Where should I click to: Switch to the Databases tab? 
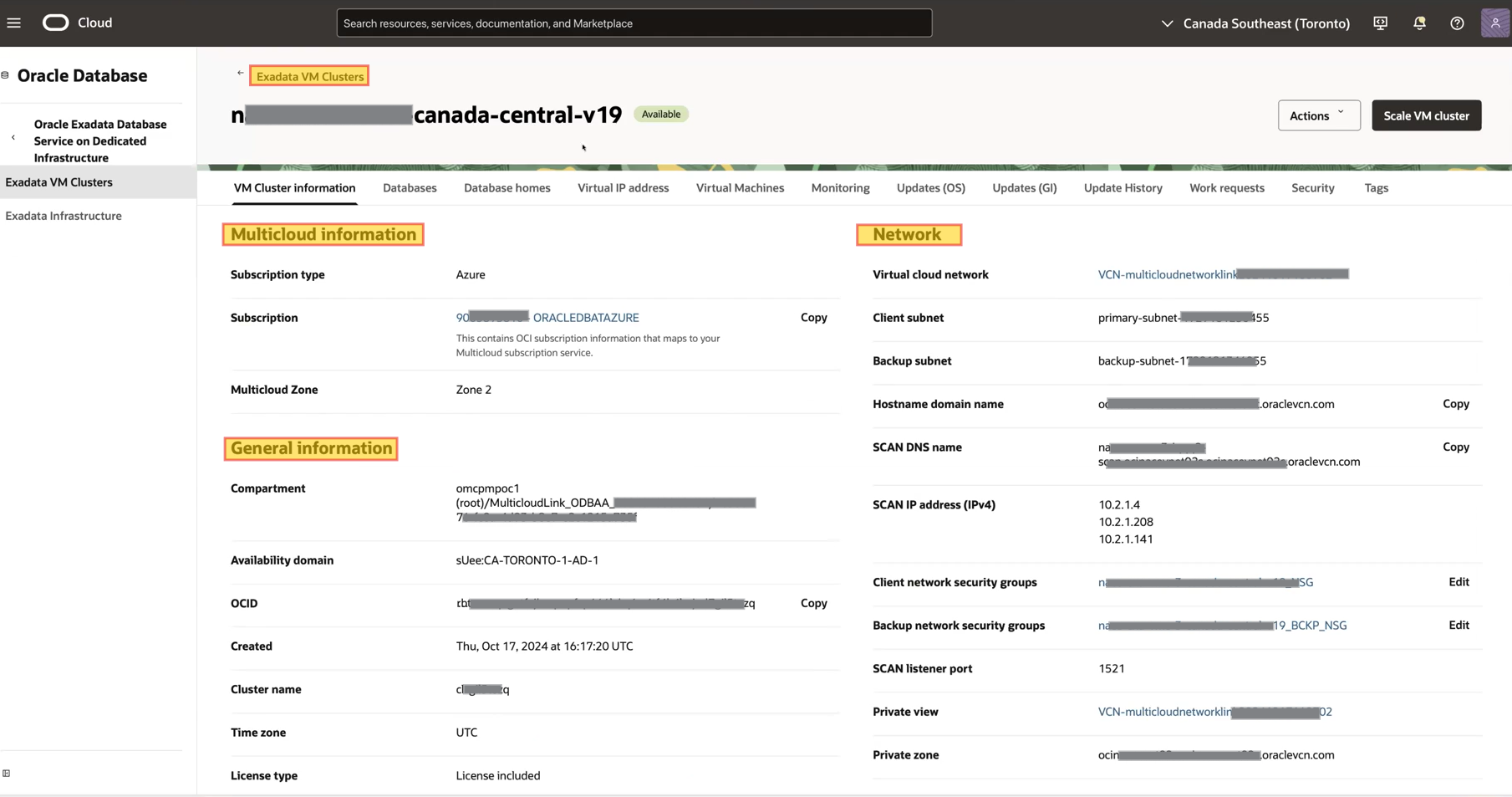pyautogui.click(x=410, y=188)
